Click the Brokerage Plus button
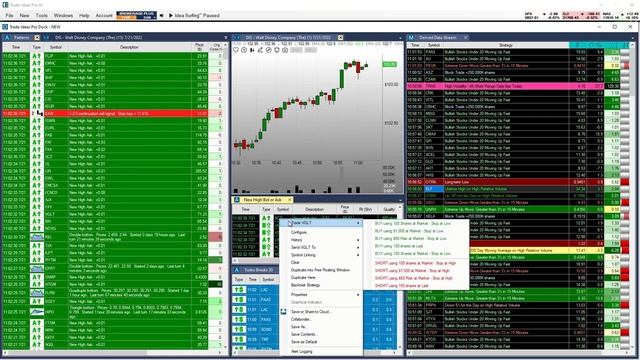Image resolution: width=640 pixels, height=360 pixels. click(x=136, y=16)
